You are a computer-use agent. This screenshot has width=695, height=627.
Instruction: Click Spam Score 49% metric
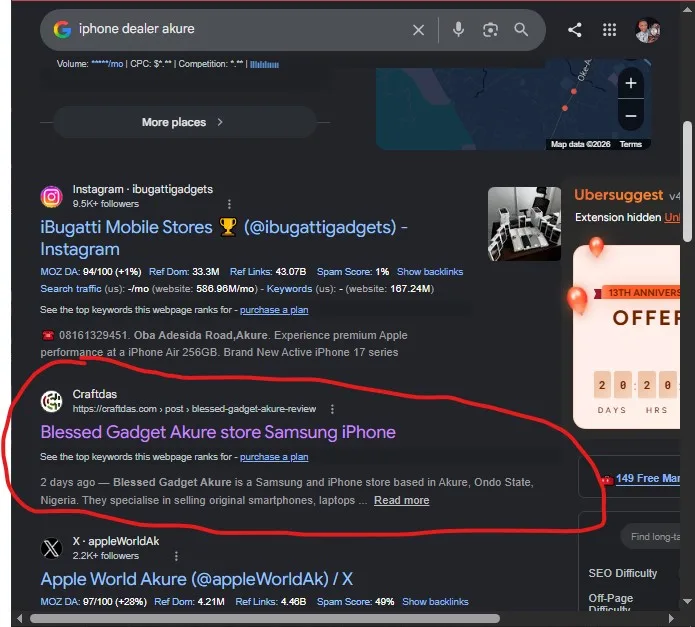point(355,602)
